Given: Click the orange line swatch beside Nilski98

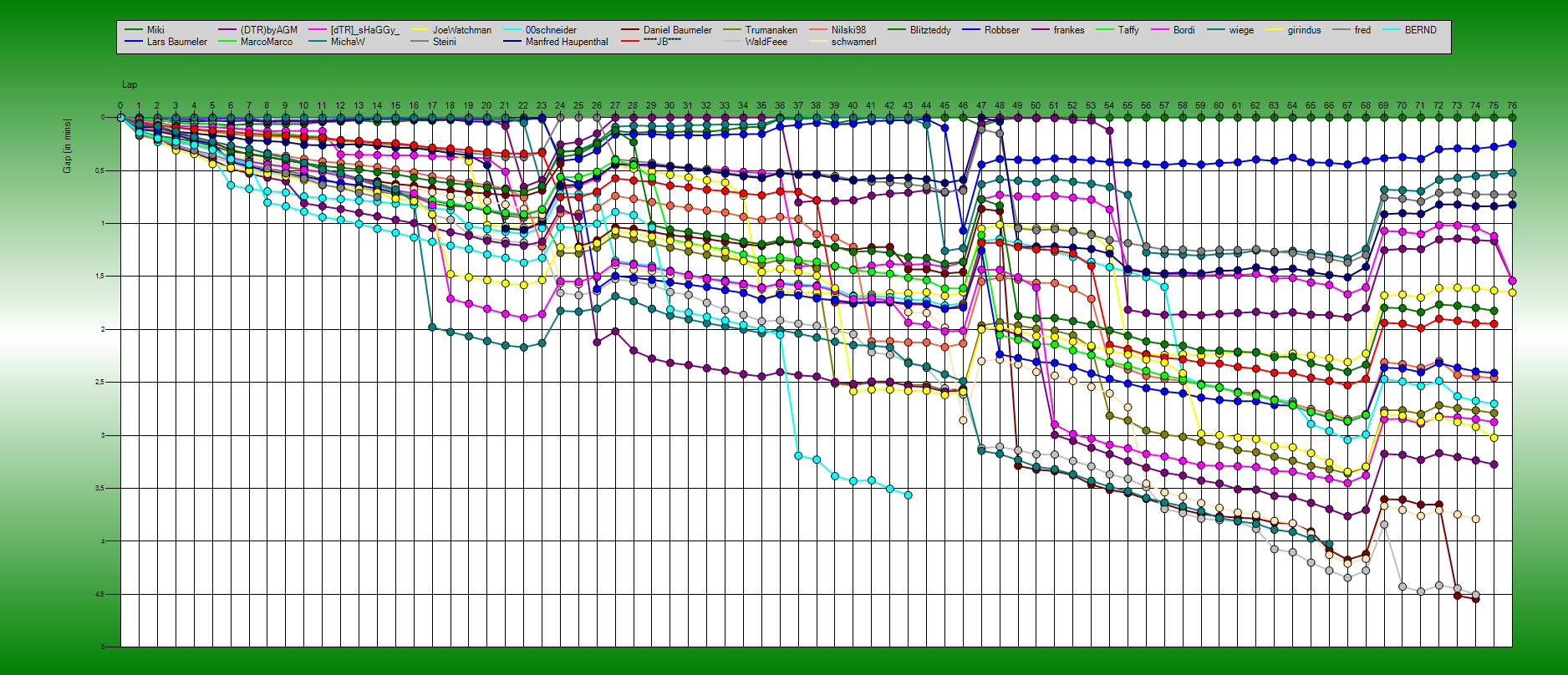Looking at the screenshot, I should (818, 30).
